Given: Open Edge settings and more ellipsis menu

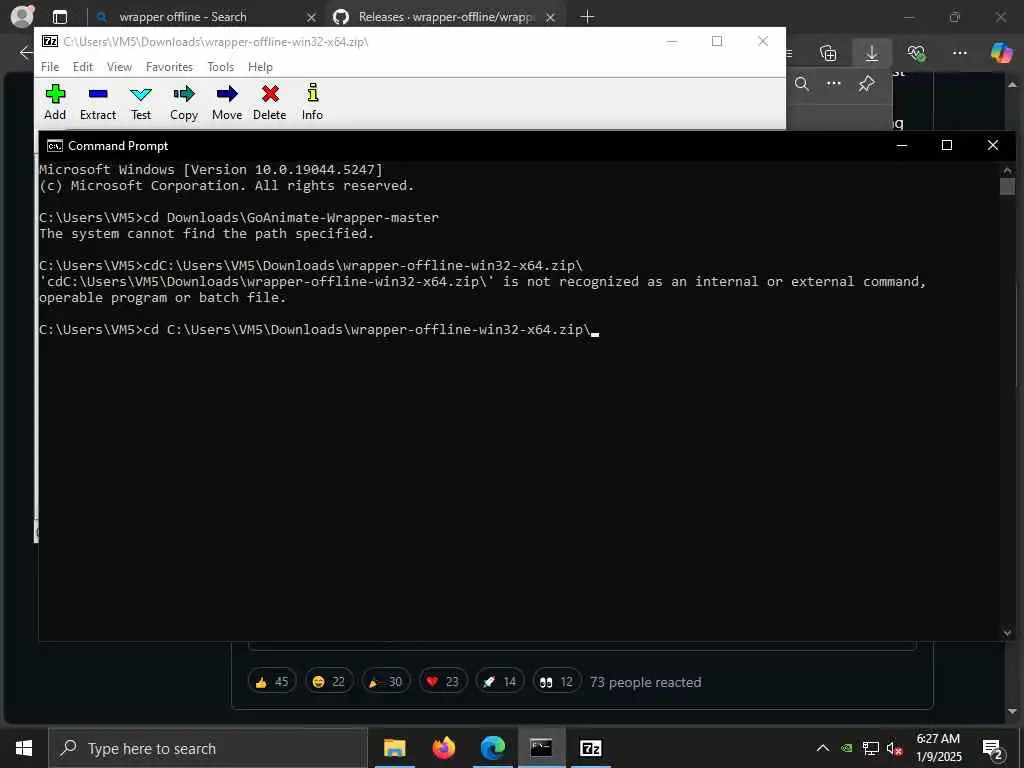Looking at the screenshot, I should [959, 53].
